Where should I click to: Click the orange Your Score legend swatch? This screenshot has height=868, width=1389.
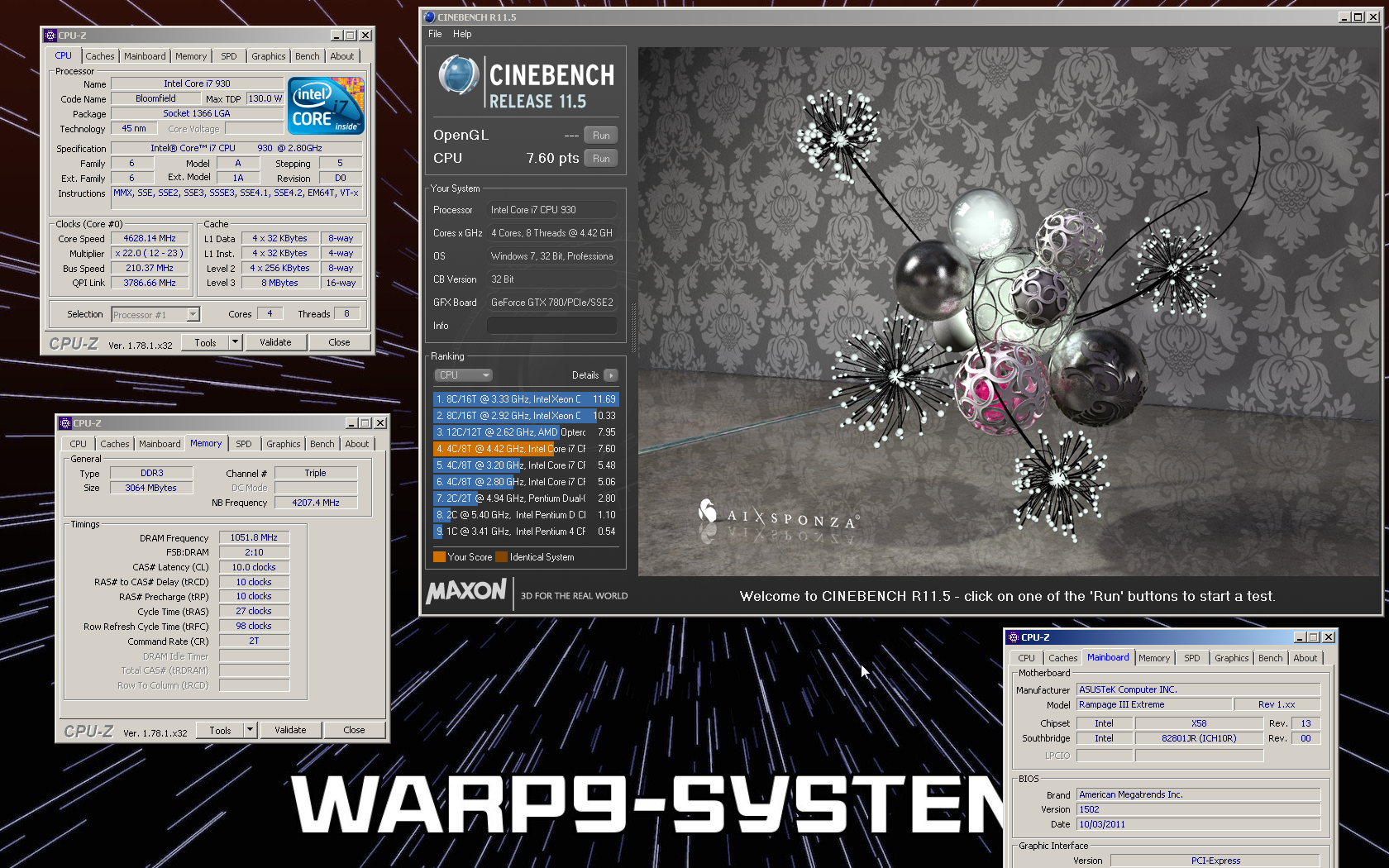click(439, 556)
